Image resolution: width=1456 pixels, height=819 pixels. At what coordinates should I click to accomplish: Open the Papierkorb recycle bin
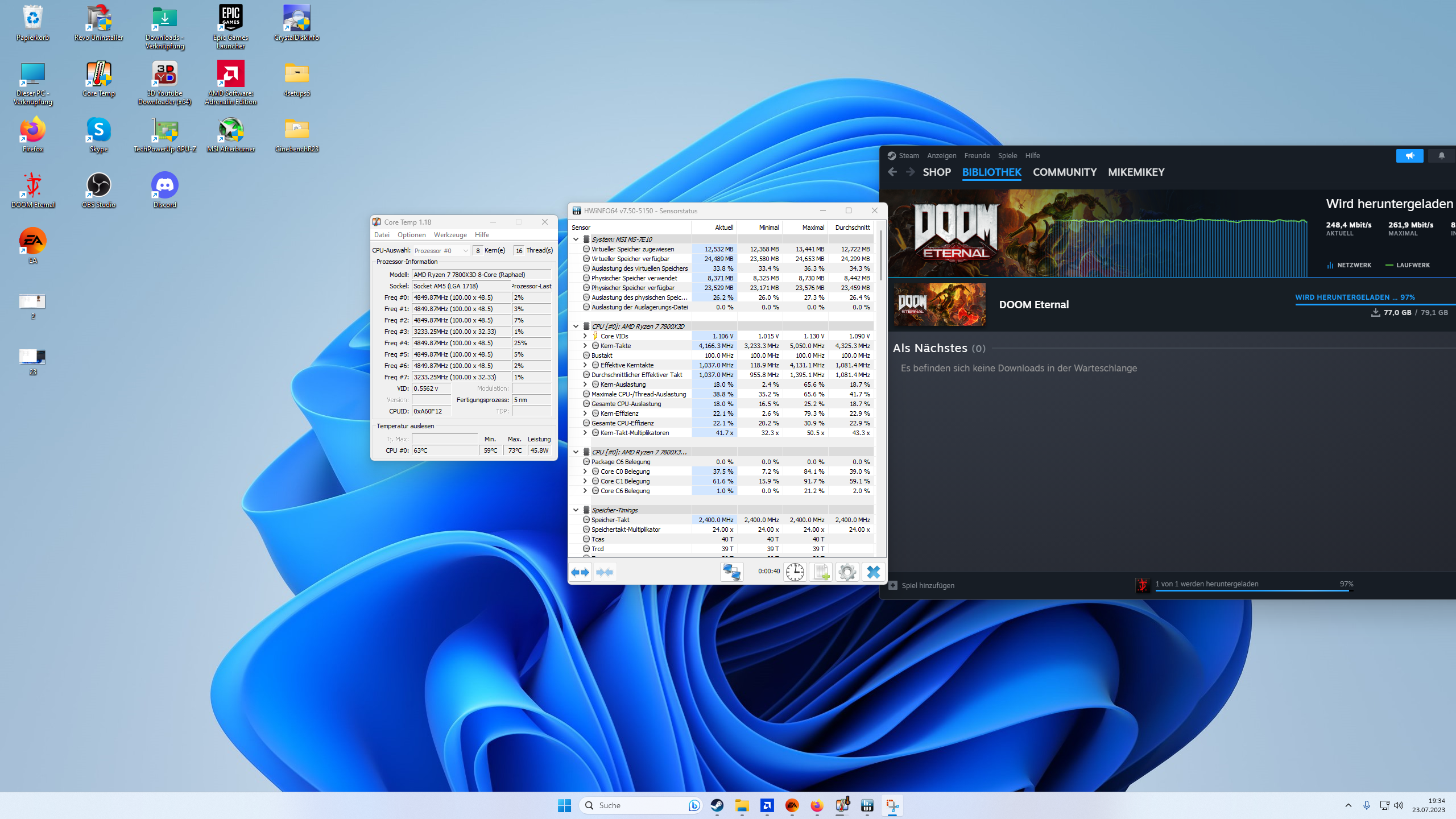click(x=33, y=23)
